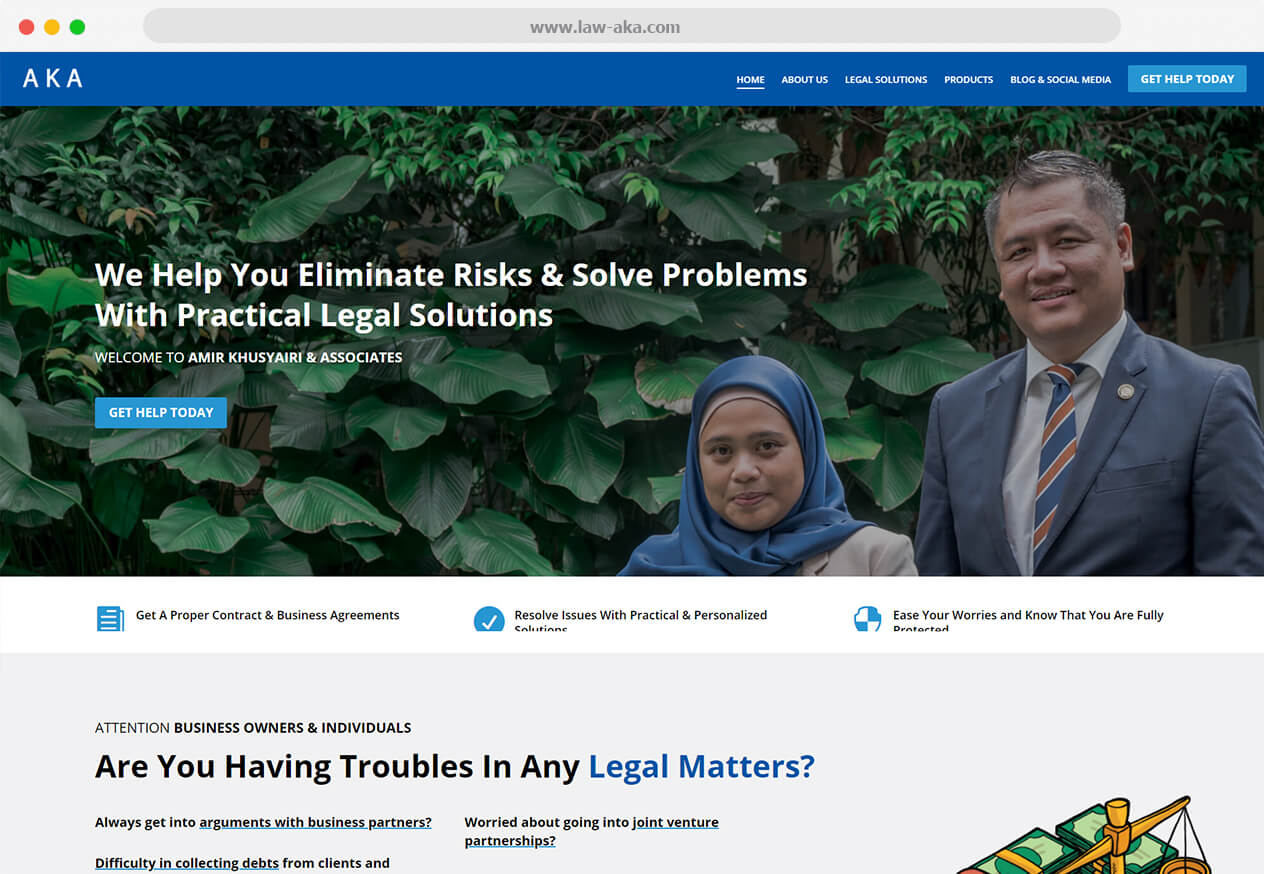Follow the arguments with business partners link
Image resolution: width=1264 pixels, height=874 pixels.
[315, 822]
